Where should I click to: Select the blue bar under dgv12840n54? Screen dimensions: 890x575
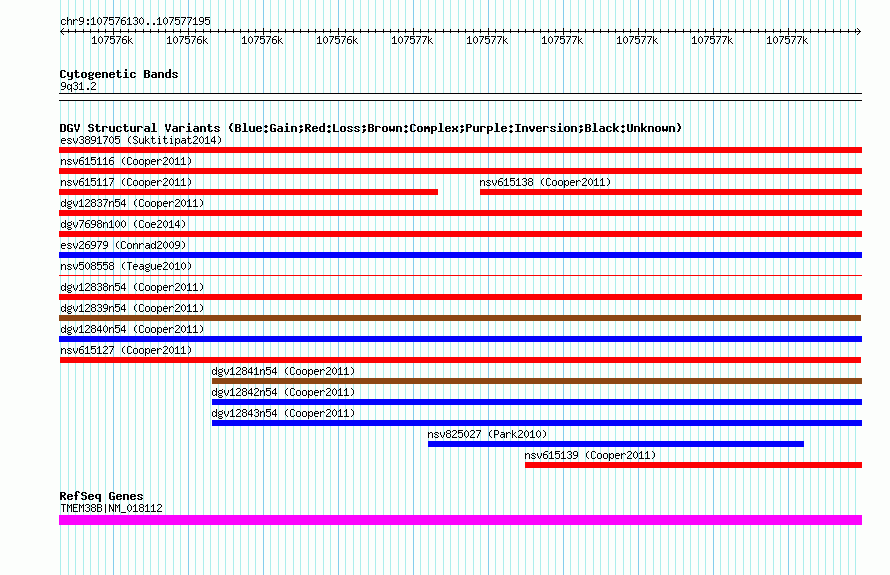pyautogui.click(x=460, y=339)
